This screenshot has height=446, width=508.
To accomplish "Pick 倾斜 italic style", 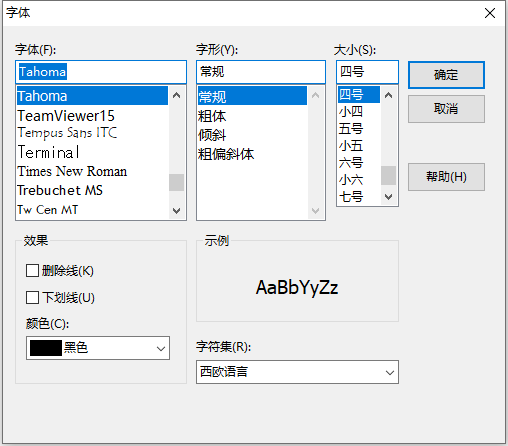I will click(x=212, y=135).
